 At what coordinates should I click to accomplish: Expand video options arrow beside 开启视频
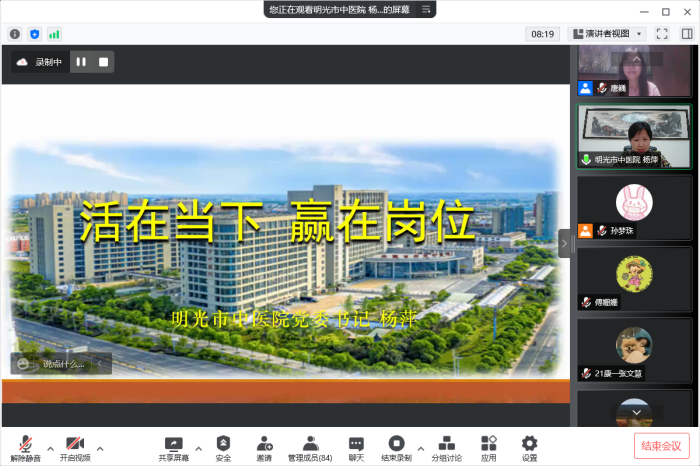99,447
